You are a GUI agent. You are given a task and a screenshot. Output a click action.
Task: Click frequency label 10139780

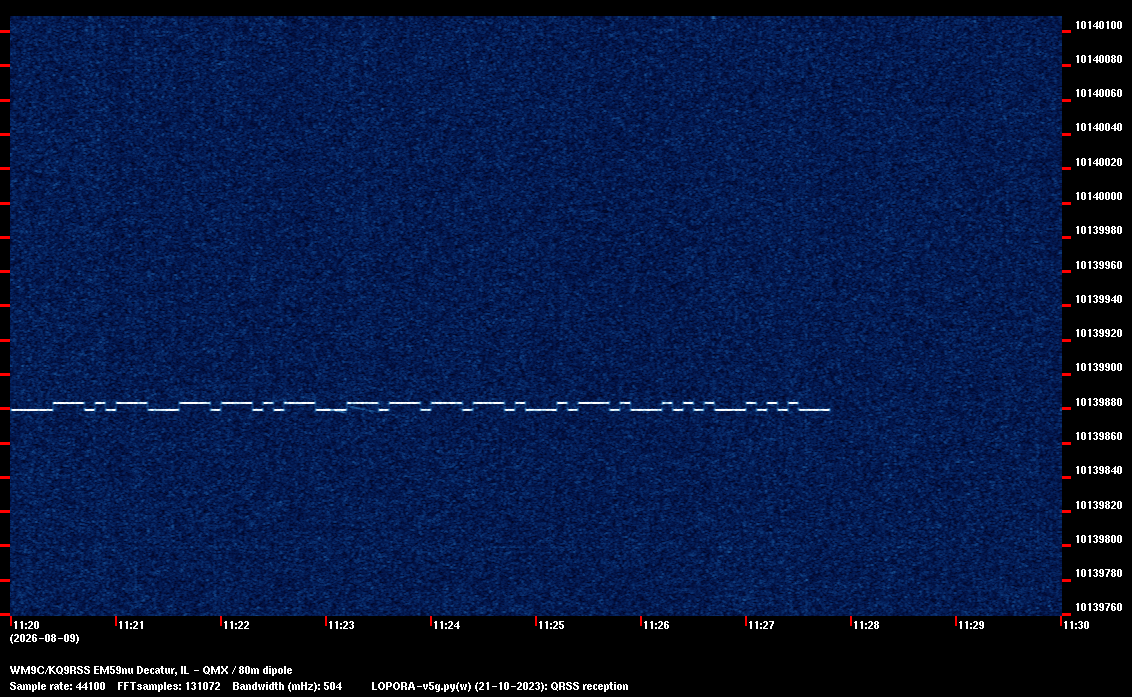click(x=1099, y=573)
